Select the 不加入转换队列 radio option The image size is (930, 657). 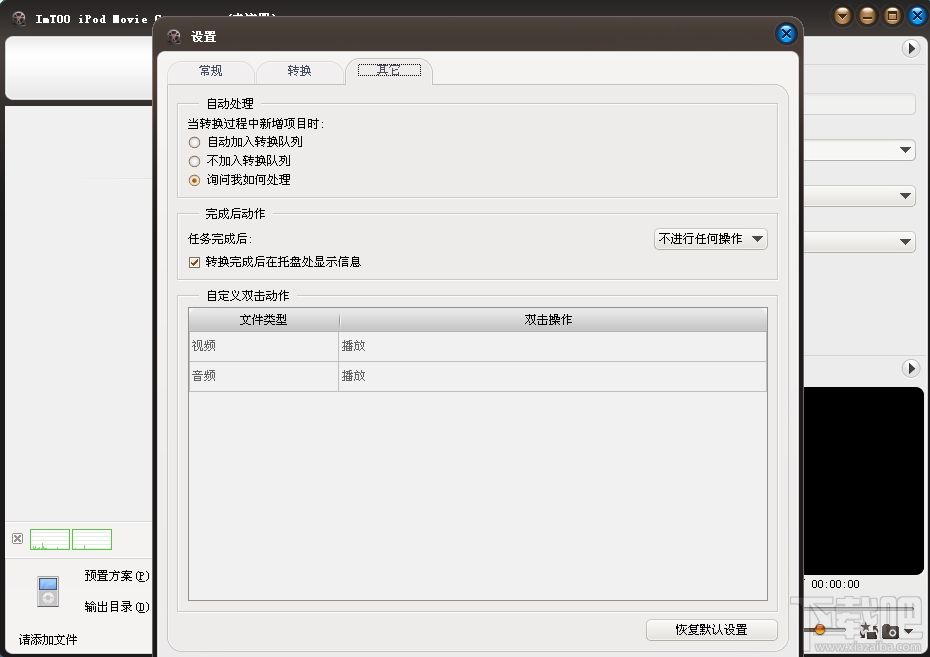pos(195,161)
